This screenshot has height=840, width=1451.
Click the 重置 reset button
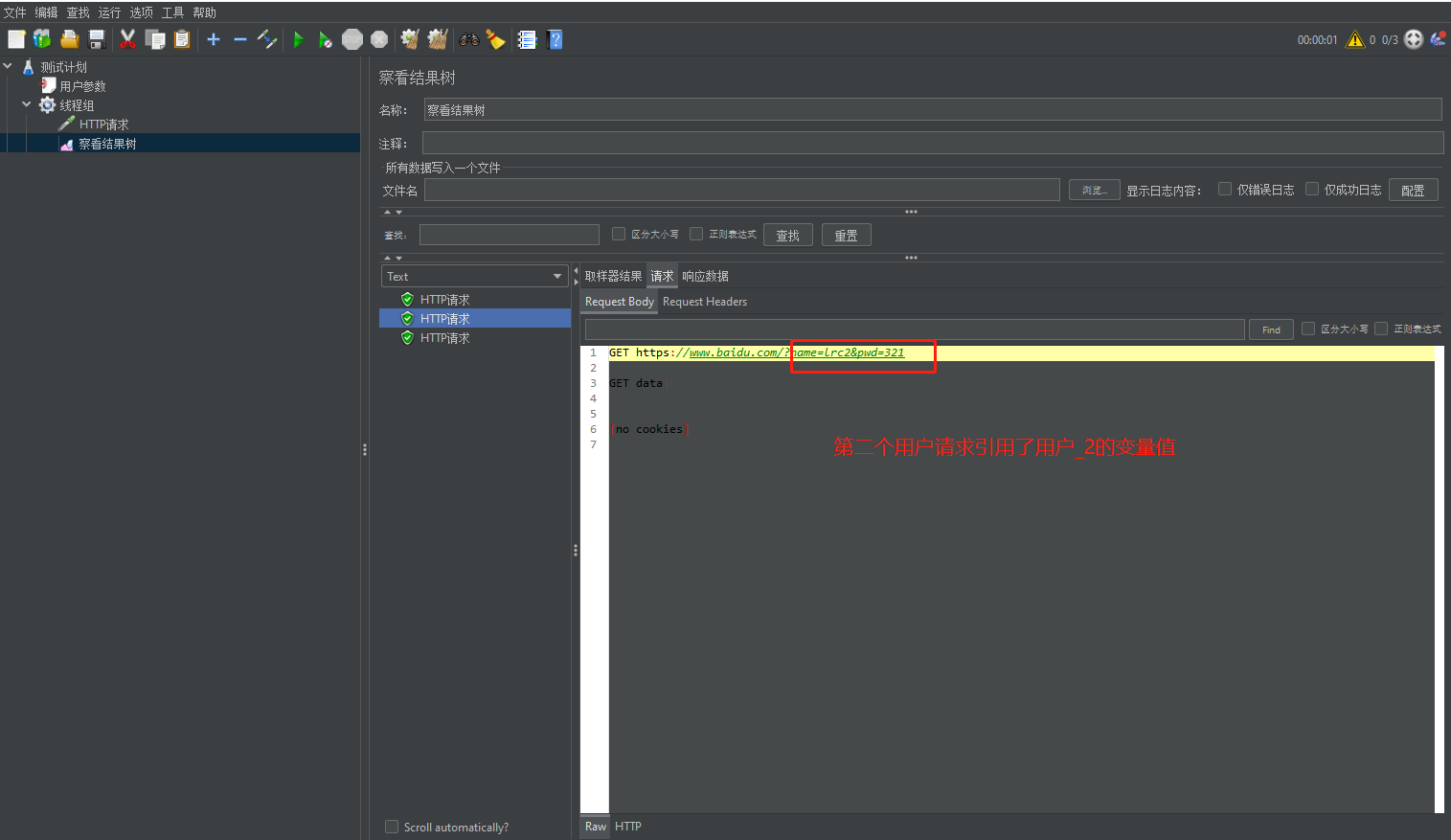click(846, 235)
